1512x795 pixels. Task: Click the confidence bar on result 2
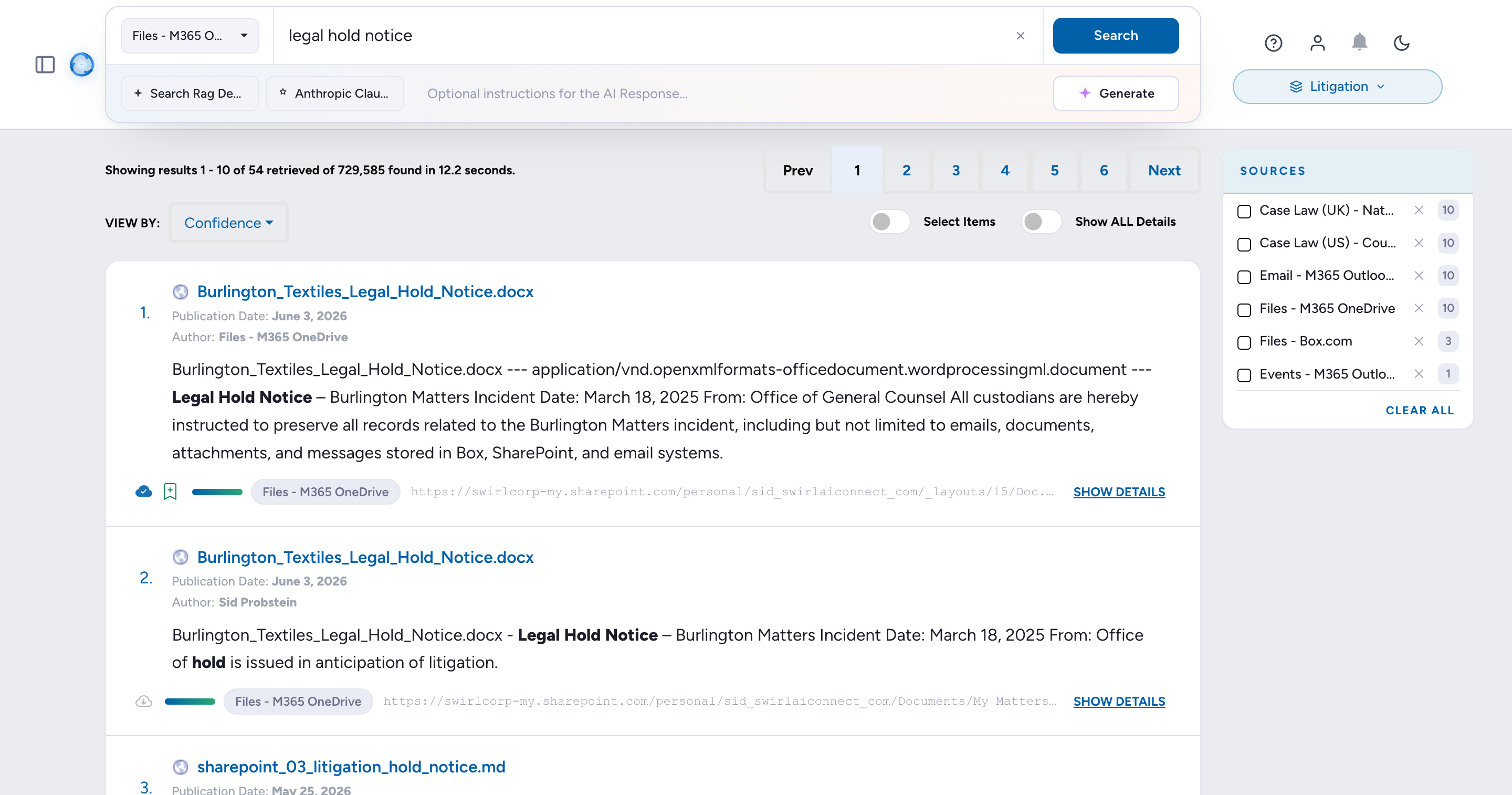point(190,702)
